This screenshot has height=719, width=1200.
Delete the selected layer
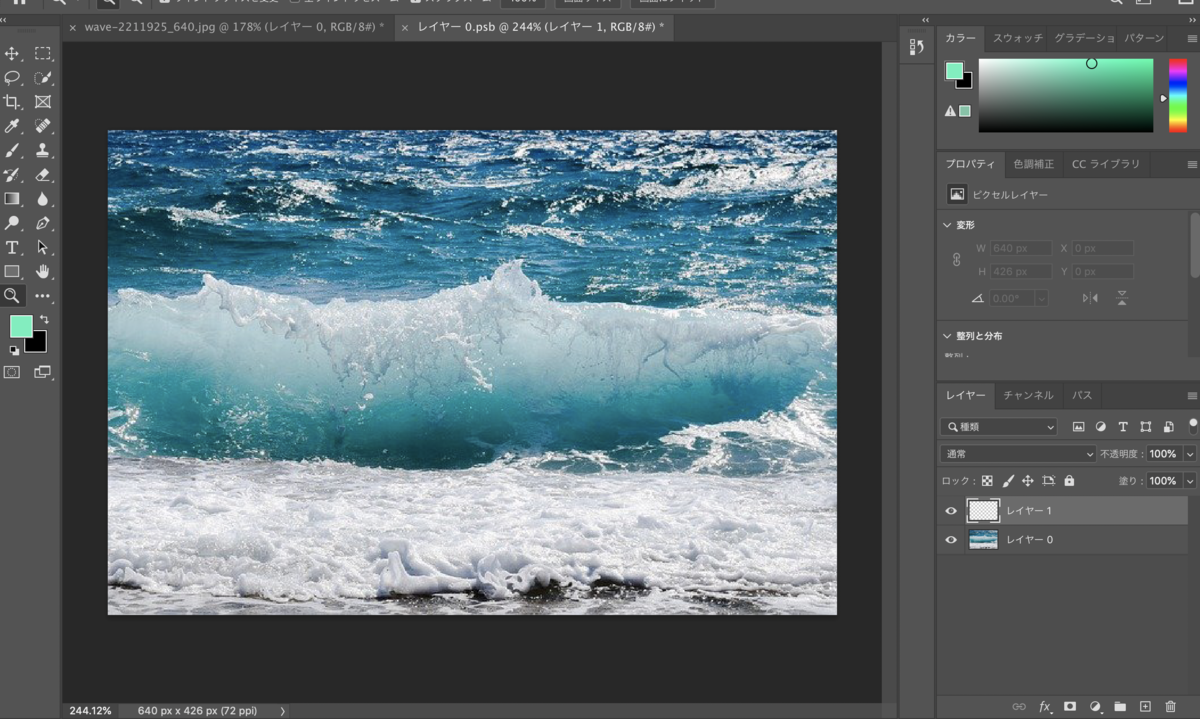coord(1171,707)
